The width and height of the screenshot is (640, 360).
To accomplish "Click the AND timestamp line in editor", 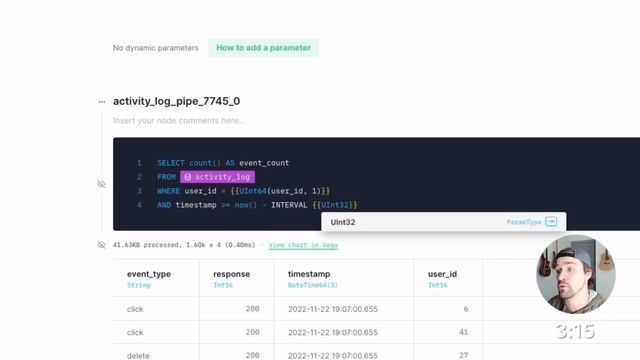I will (x=257, y=205).
